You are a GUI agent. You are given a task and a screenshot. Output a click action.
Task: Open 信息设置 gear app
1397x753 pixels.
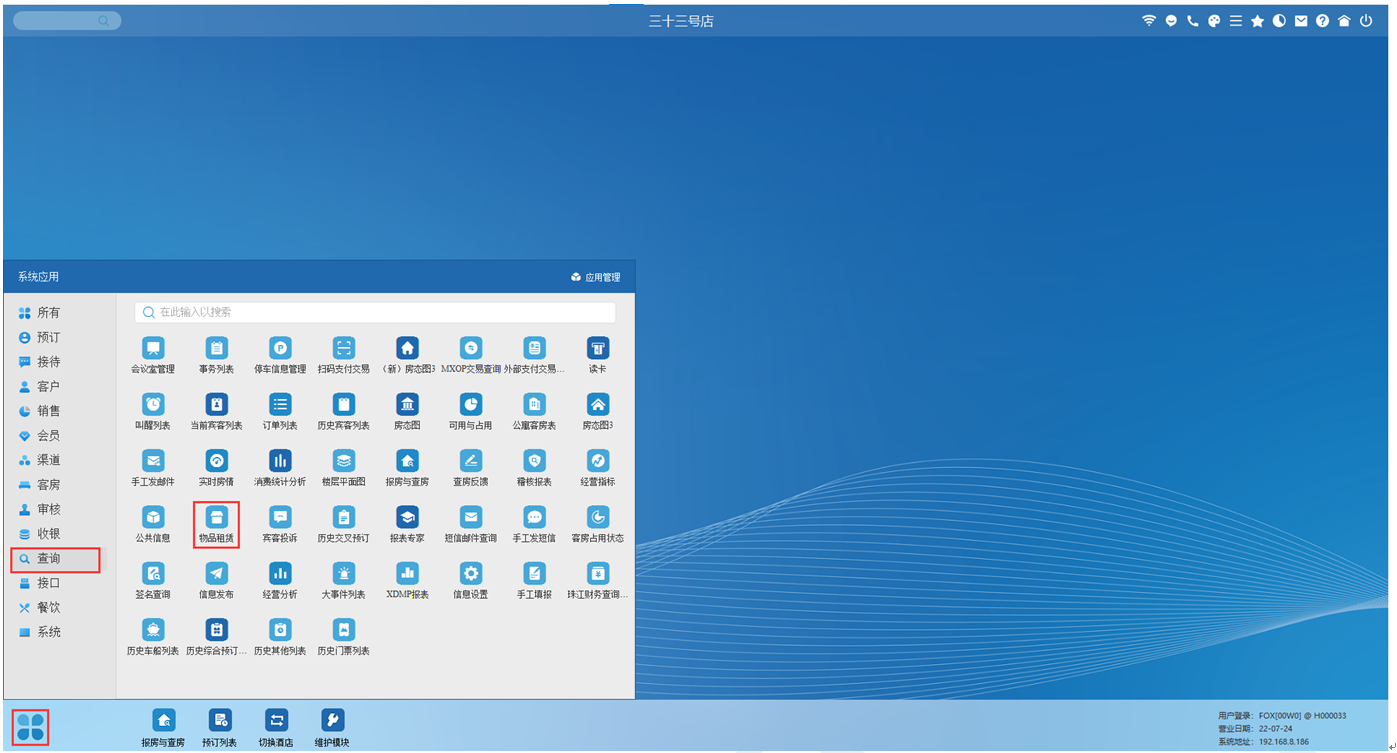471,573
